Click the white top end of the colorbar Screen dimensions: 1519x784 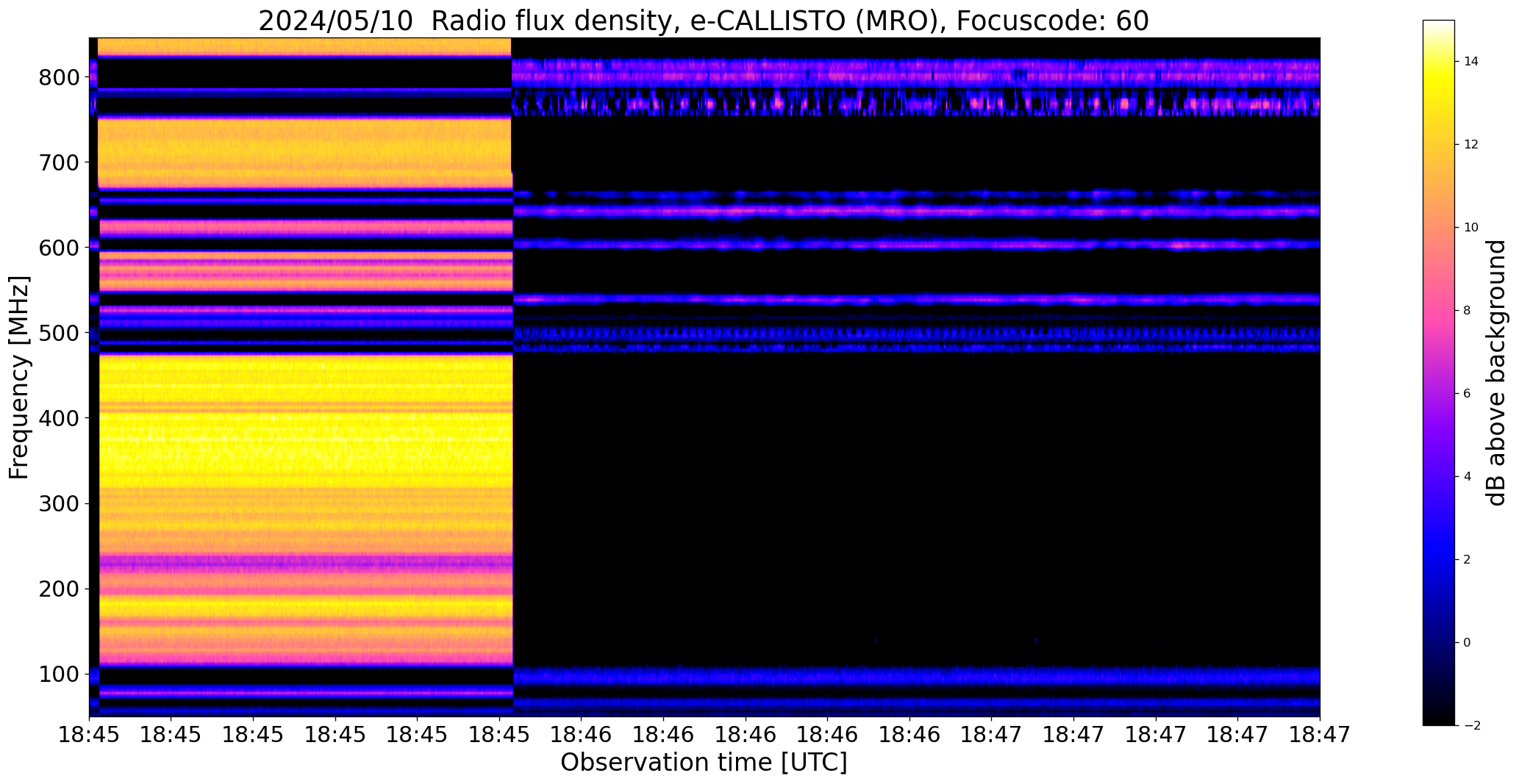coord(1439,25)
